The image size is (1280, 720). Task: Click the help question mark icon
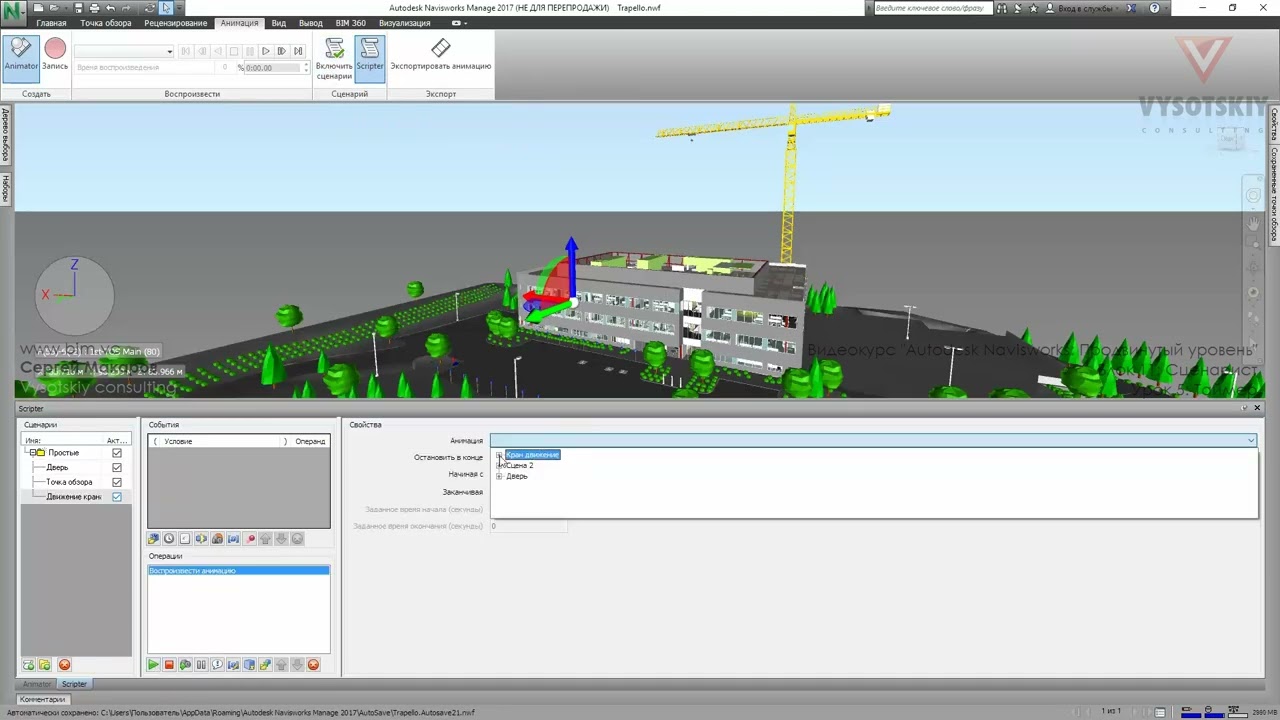click(x=1155, y=8)
